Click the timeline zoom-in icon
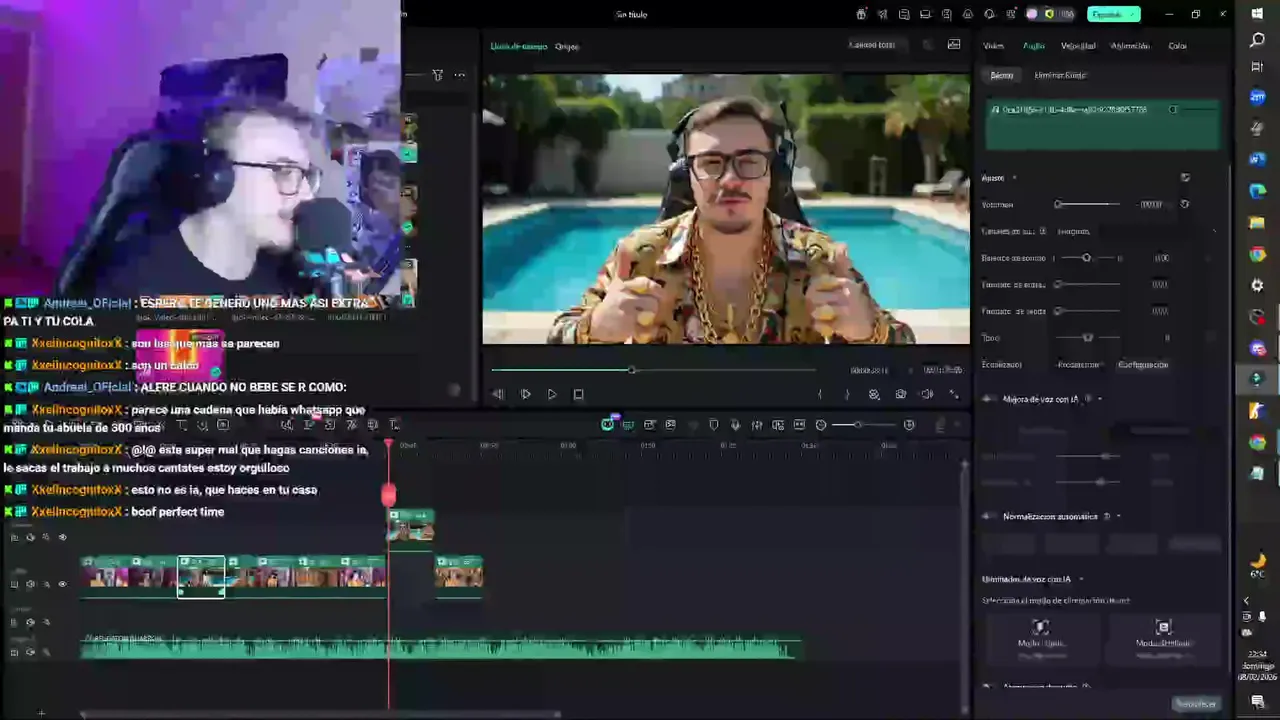 pos(909,425)
